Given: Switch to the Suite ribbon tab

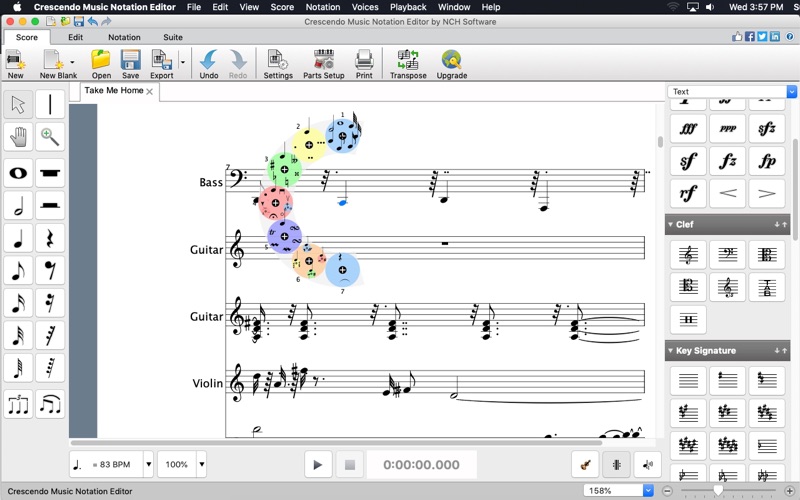Looking at the screenshot, I should click(173, 37).
